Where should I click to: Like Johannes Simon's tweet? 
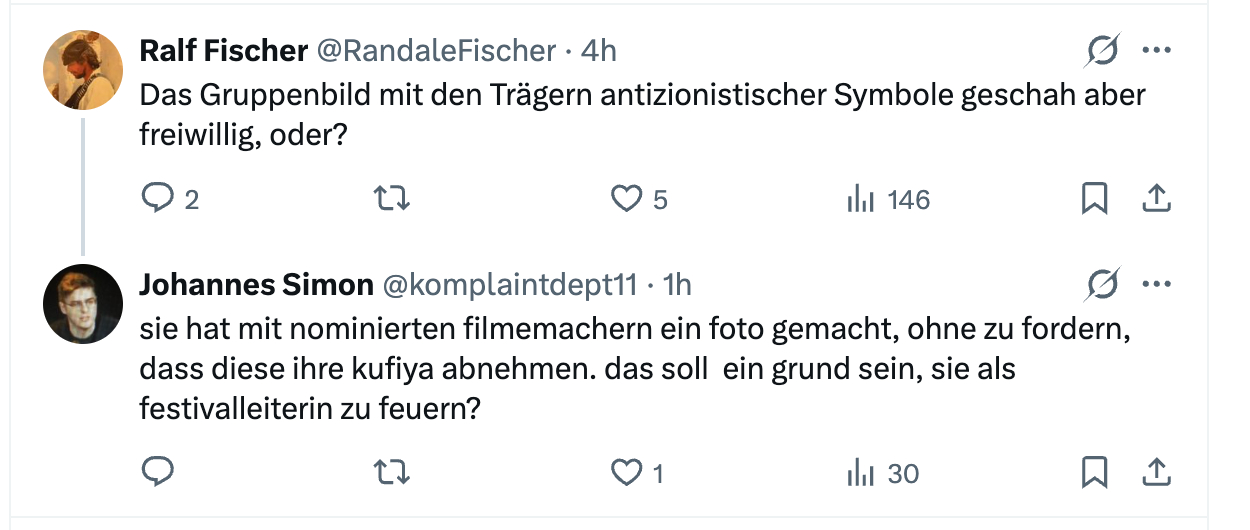626,472
